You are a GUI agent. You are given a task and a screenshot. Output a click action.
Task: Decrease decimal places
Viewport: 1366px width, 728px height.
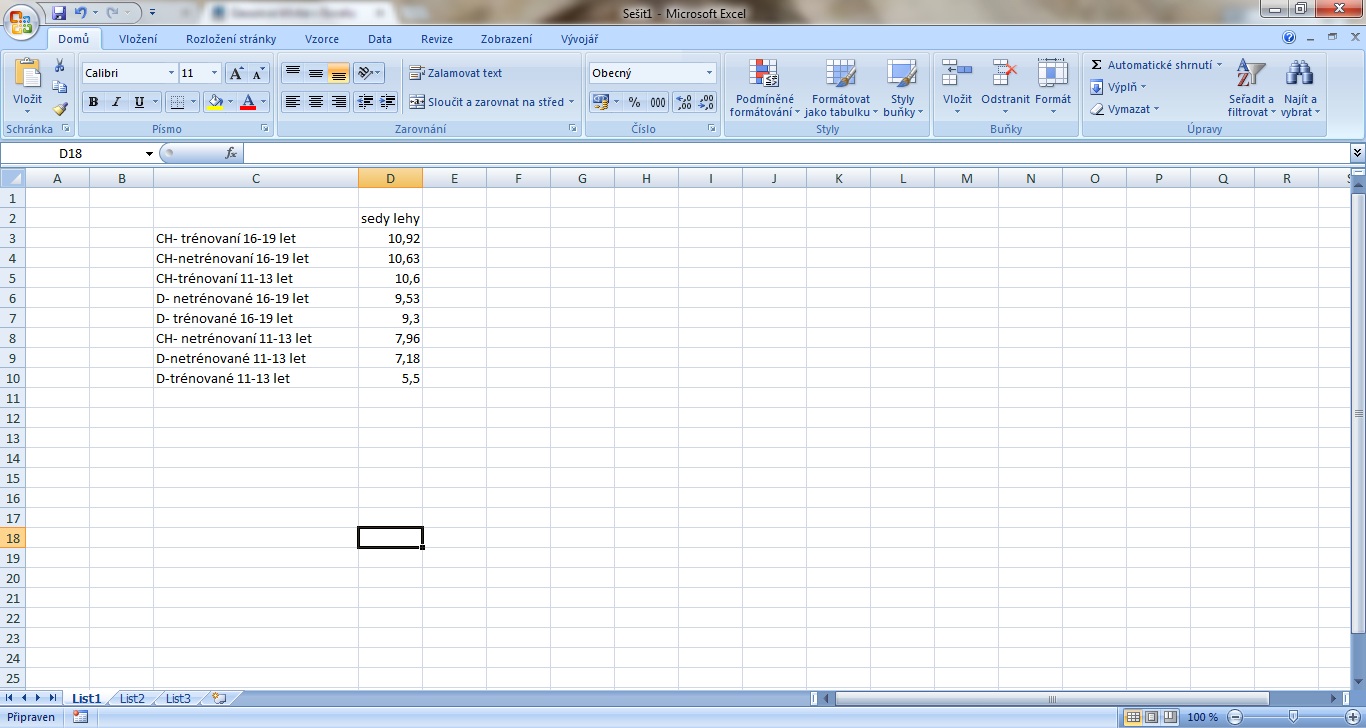pyautogui.click(x=706, y=102)
